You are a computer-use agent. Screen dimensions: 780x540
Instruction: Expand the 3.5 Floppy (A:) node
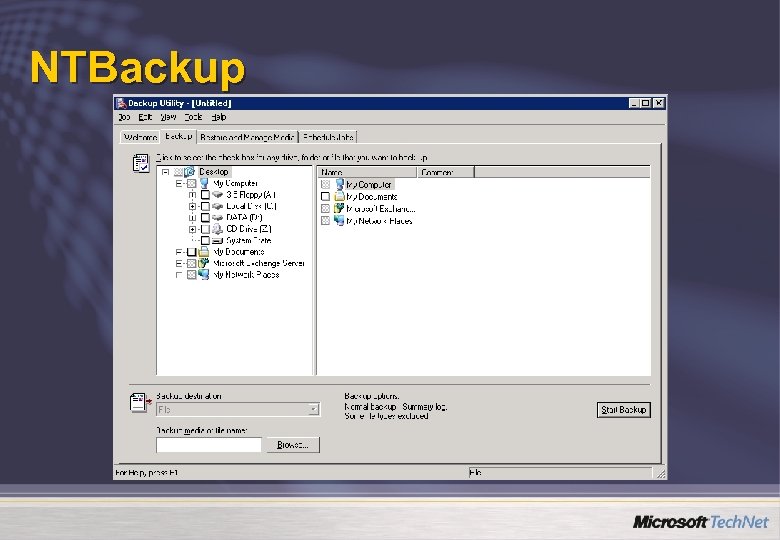coord(193,195)
